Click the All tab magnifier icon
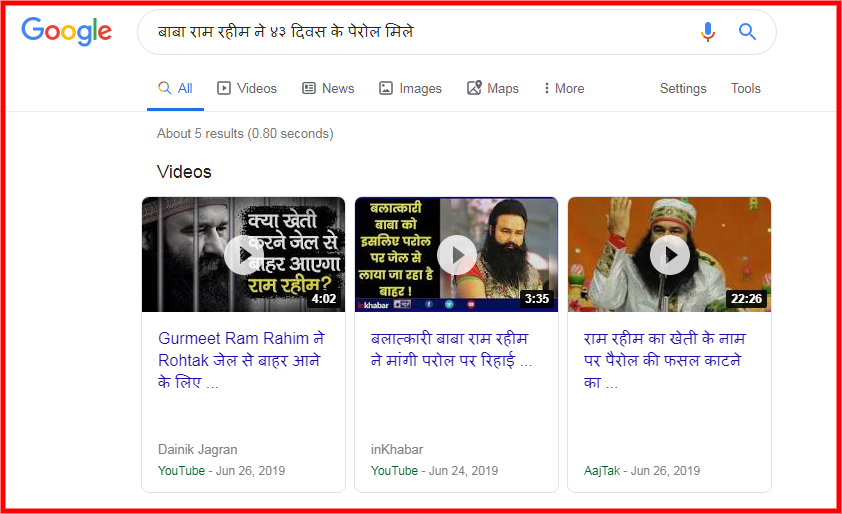This screenshot has height=514, width=842. click(164, 88)
